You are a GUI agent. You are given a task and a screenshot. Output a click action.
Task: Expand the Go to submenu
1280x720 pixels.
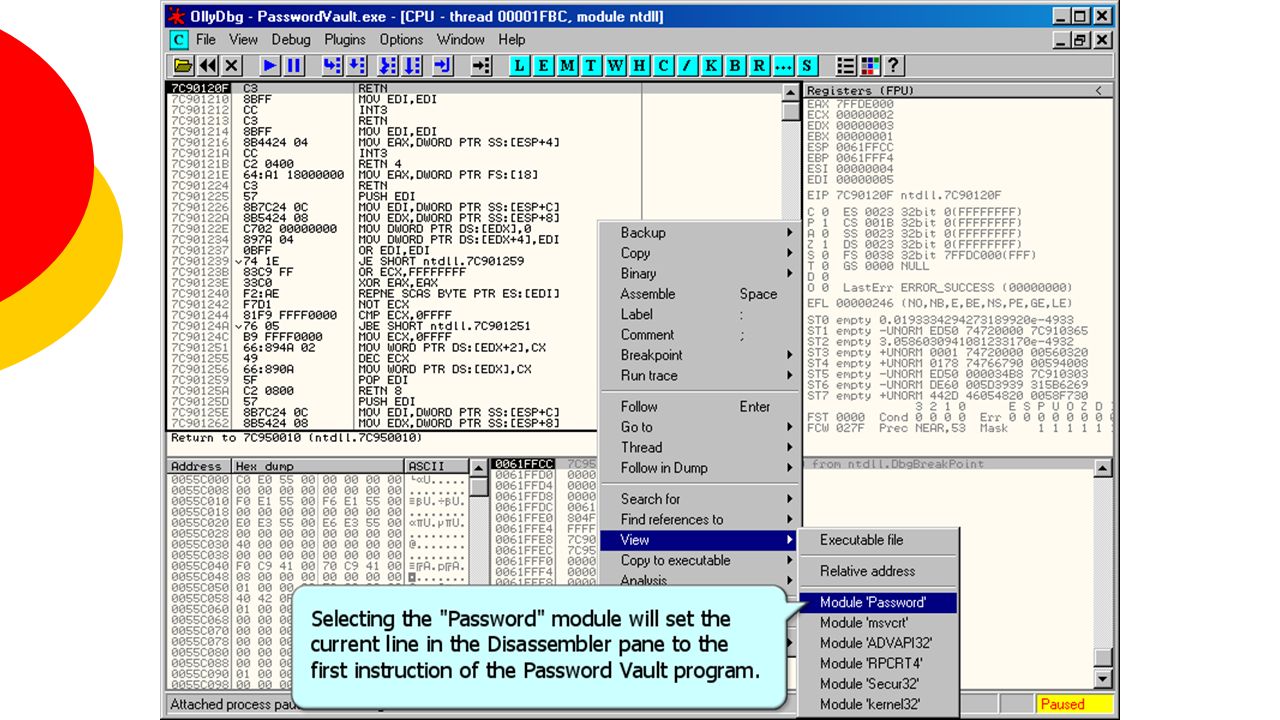(699, 427)
